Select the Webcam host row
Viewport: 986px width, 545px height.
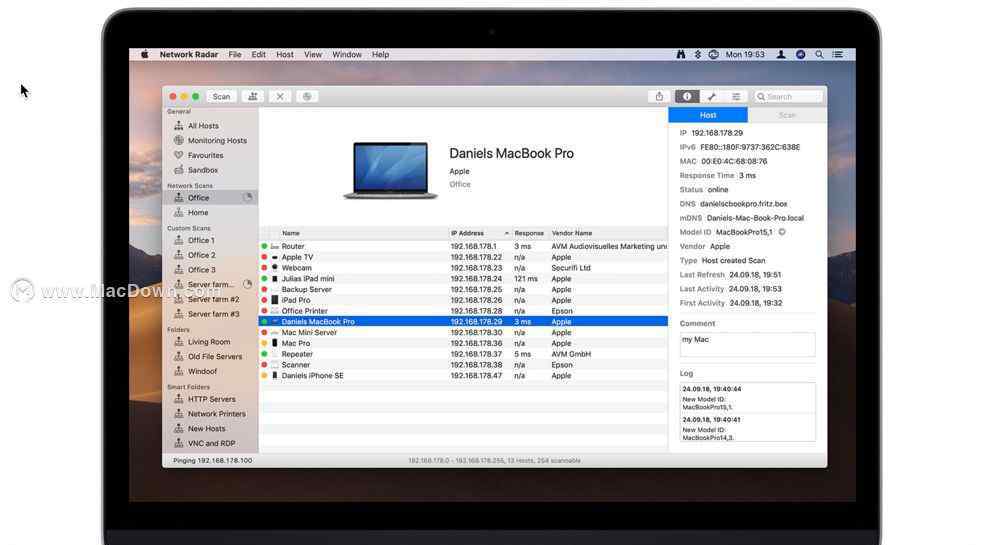[x=463, y=268]
